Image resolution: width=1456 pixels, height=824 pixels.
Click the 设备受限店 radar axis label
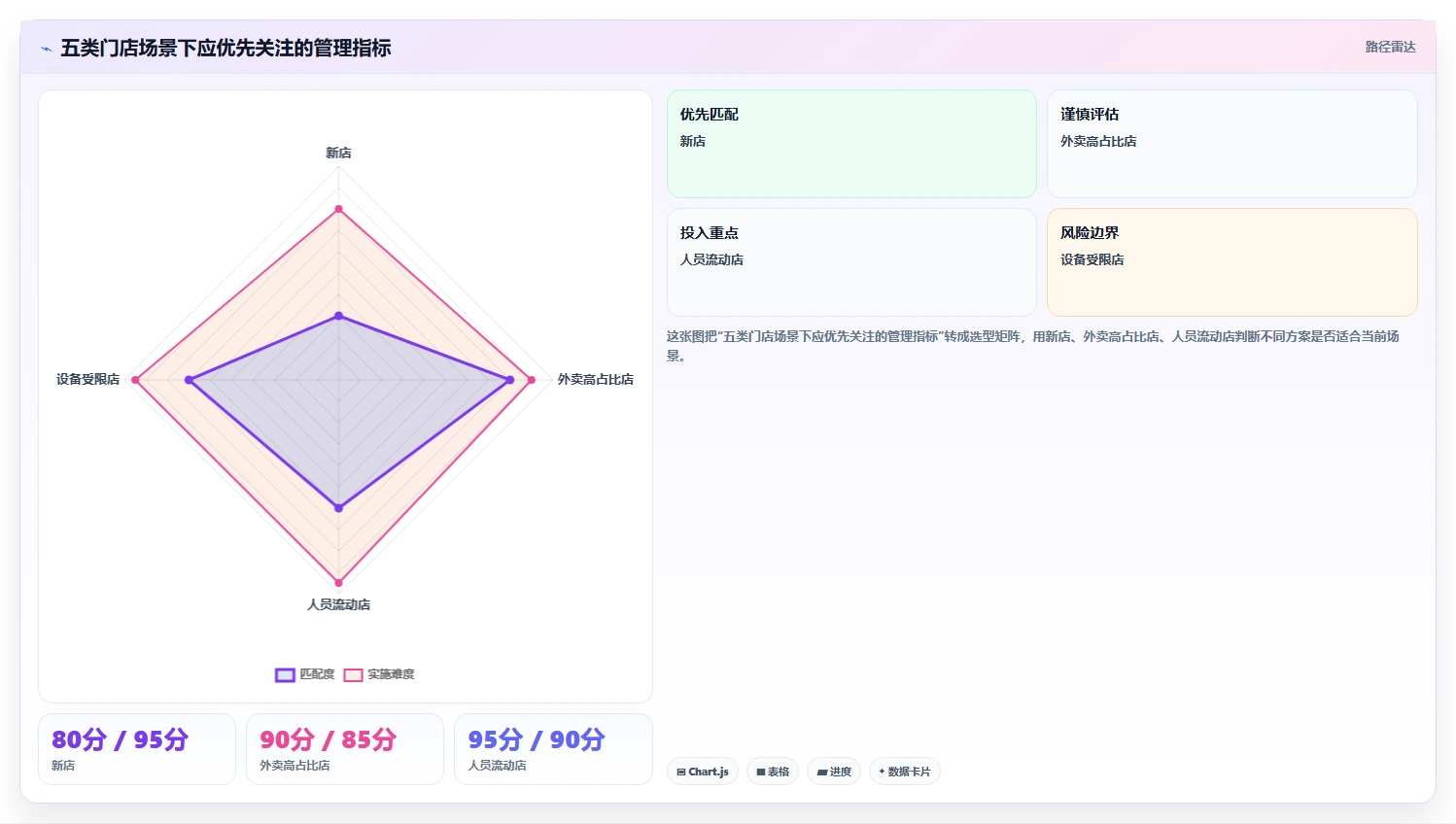click(x=87, y=379)
